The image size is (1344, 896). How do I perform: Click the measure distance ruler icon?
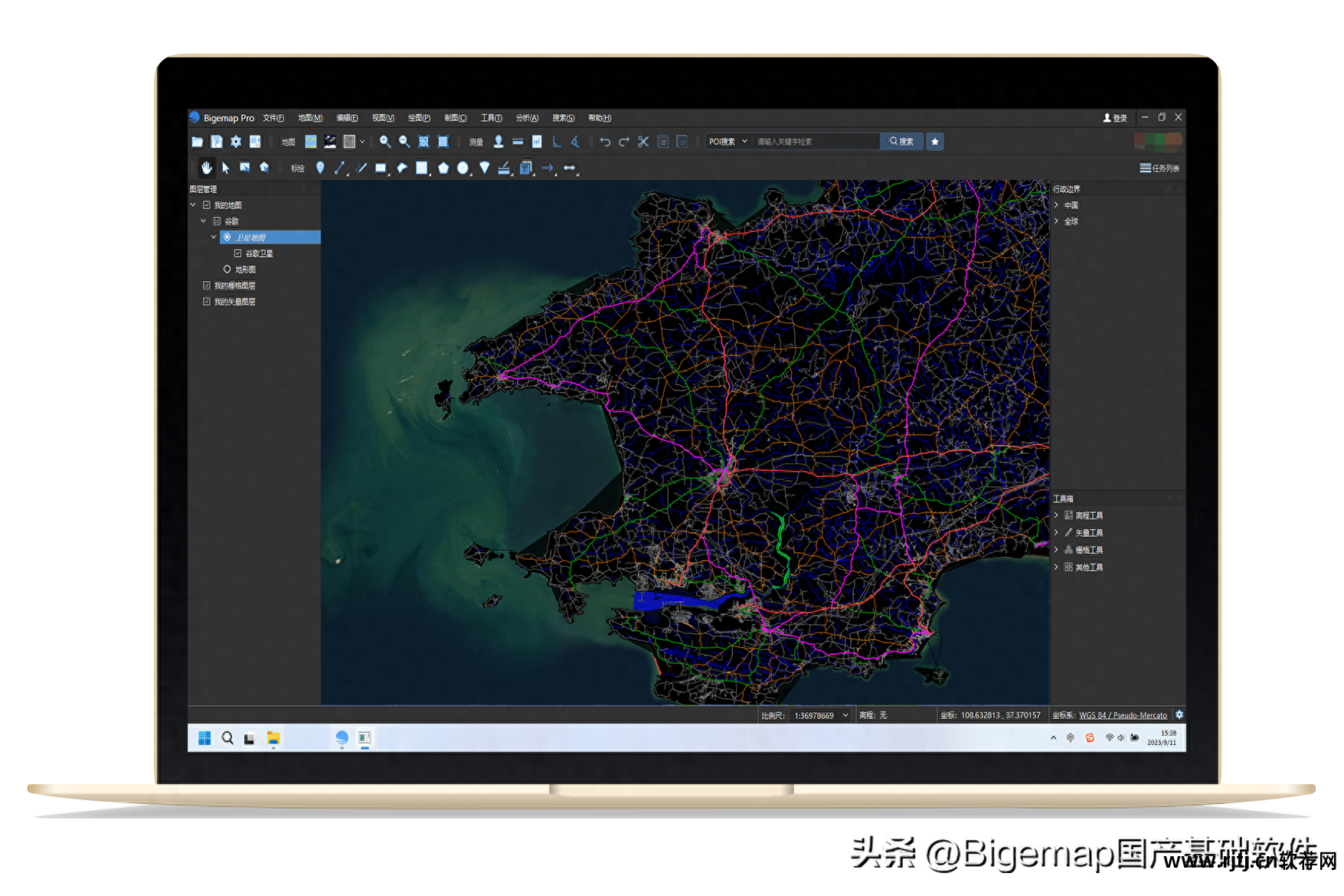pos(518,142)
